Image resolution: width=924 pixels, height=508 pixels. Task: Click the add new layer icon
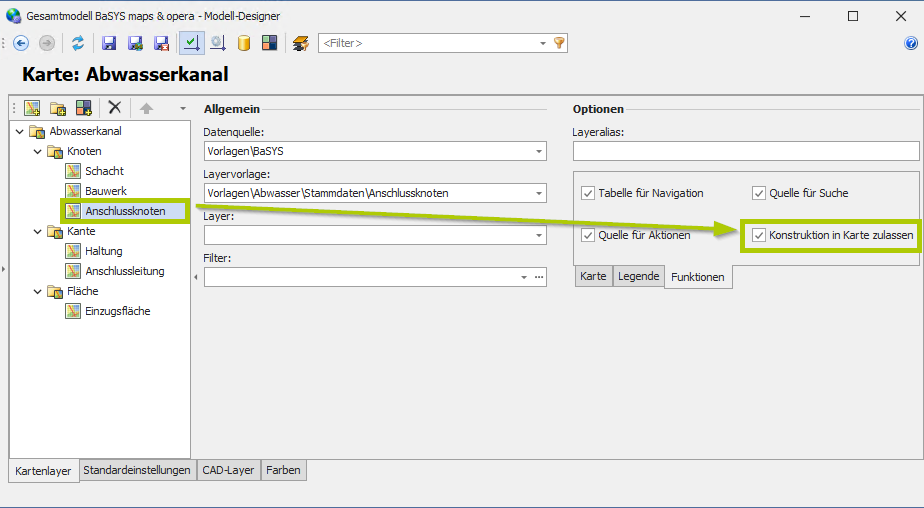32,108
